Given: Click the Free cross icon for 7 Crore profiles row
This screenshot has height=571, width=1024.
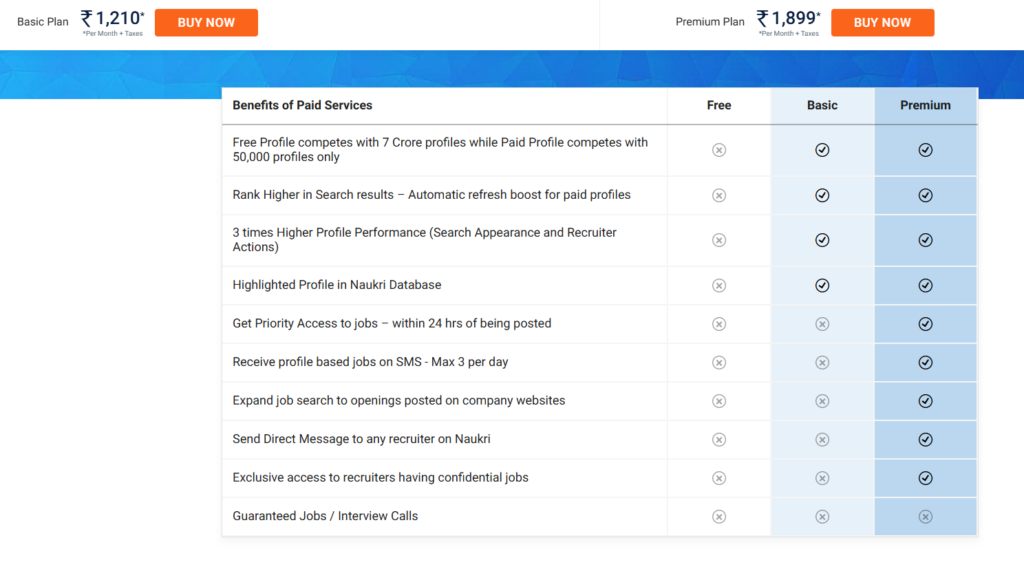Looking at the screenshot, I should point(719,150).
